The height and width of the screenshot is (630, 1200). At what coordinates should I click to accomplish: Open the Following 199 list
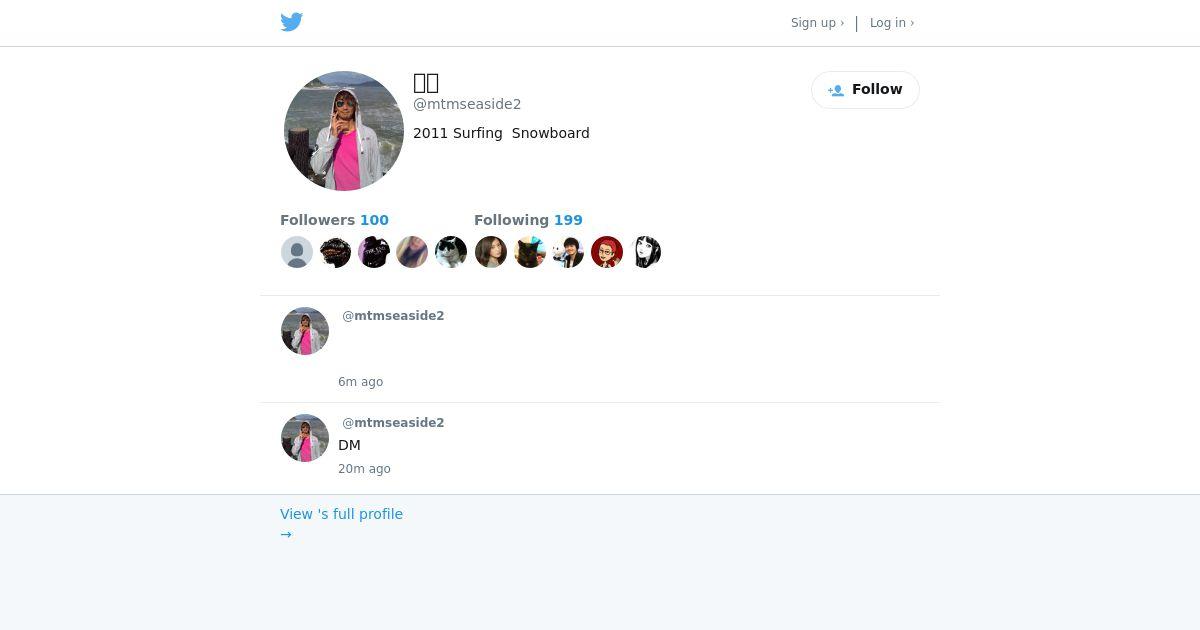[x=528, y=220]
